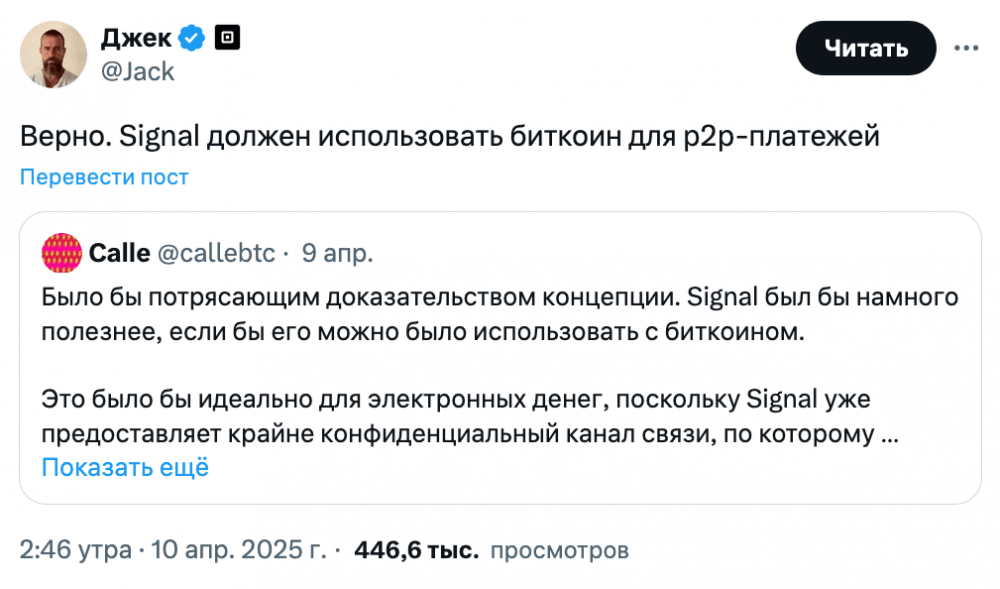Click the 2:46 утра timestamp
This screenshot has height=589, width=1000.
[x=75, y=549]
